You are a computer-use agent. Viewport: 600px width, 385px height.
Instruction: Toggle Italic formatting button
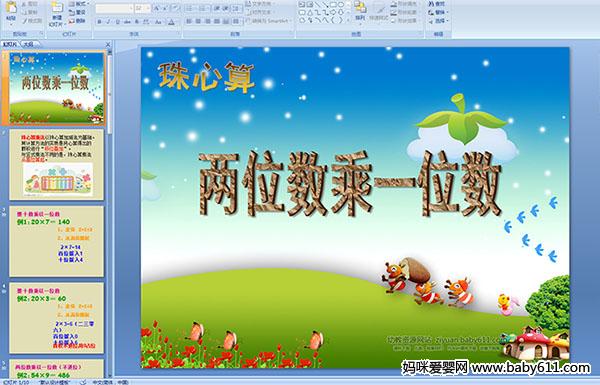108,22
